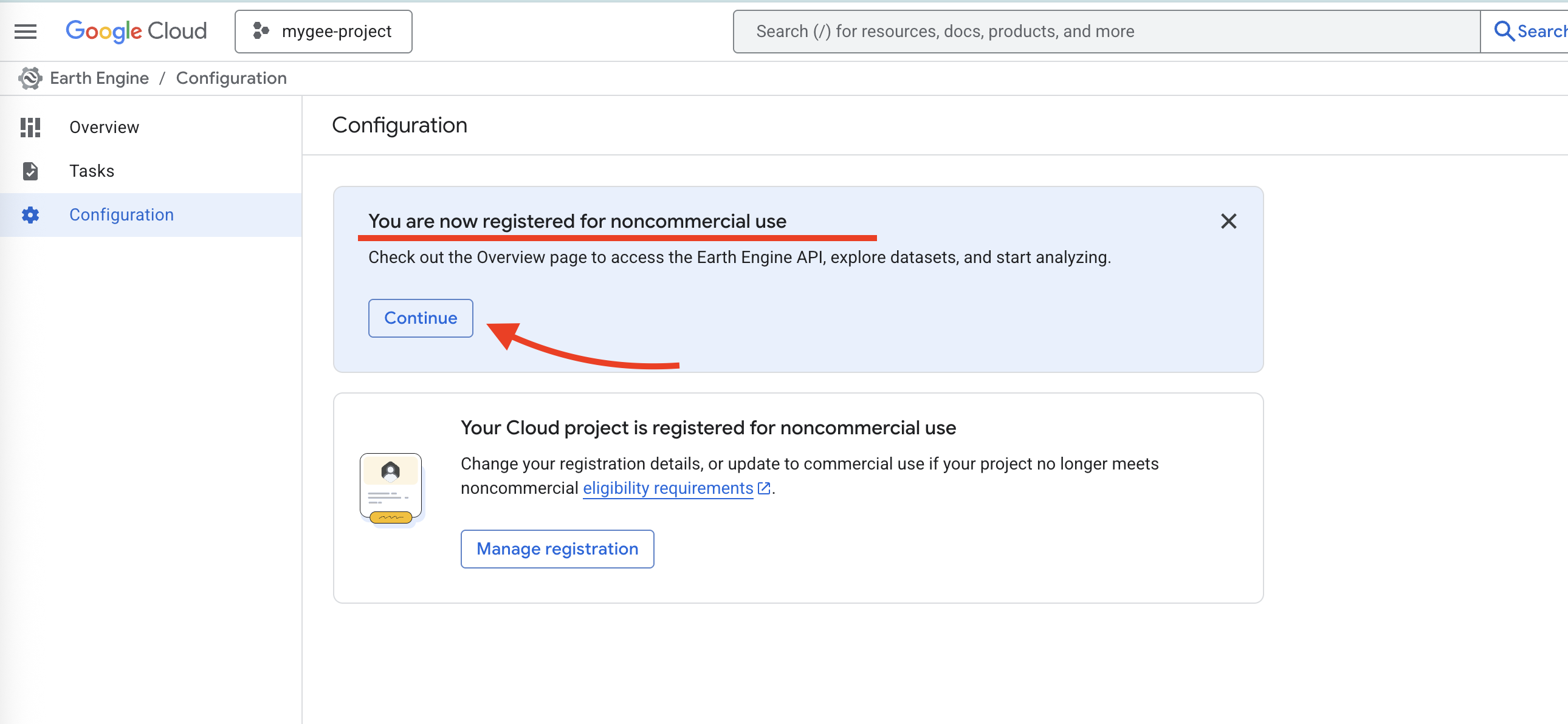Click 'You are now registered for noncommercial use'

[577, 221]
